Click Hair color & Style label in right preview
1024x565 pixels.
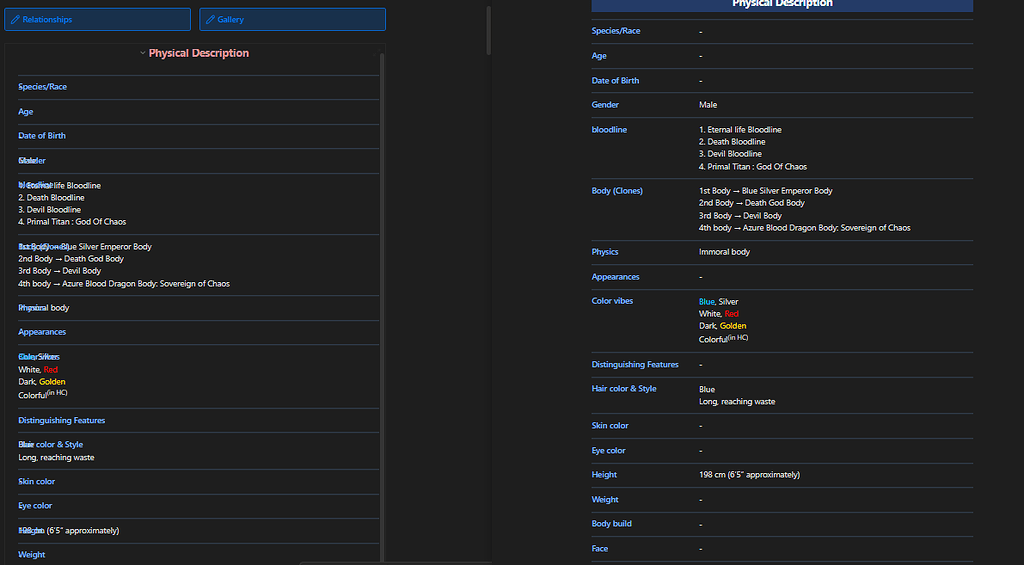624,389
